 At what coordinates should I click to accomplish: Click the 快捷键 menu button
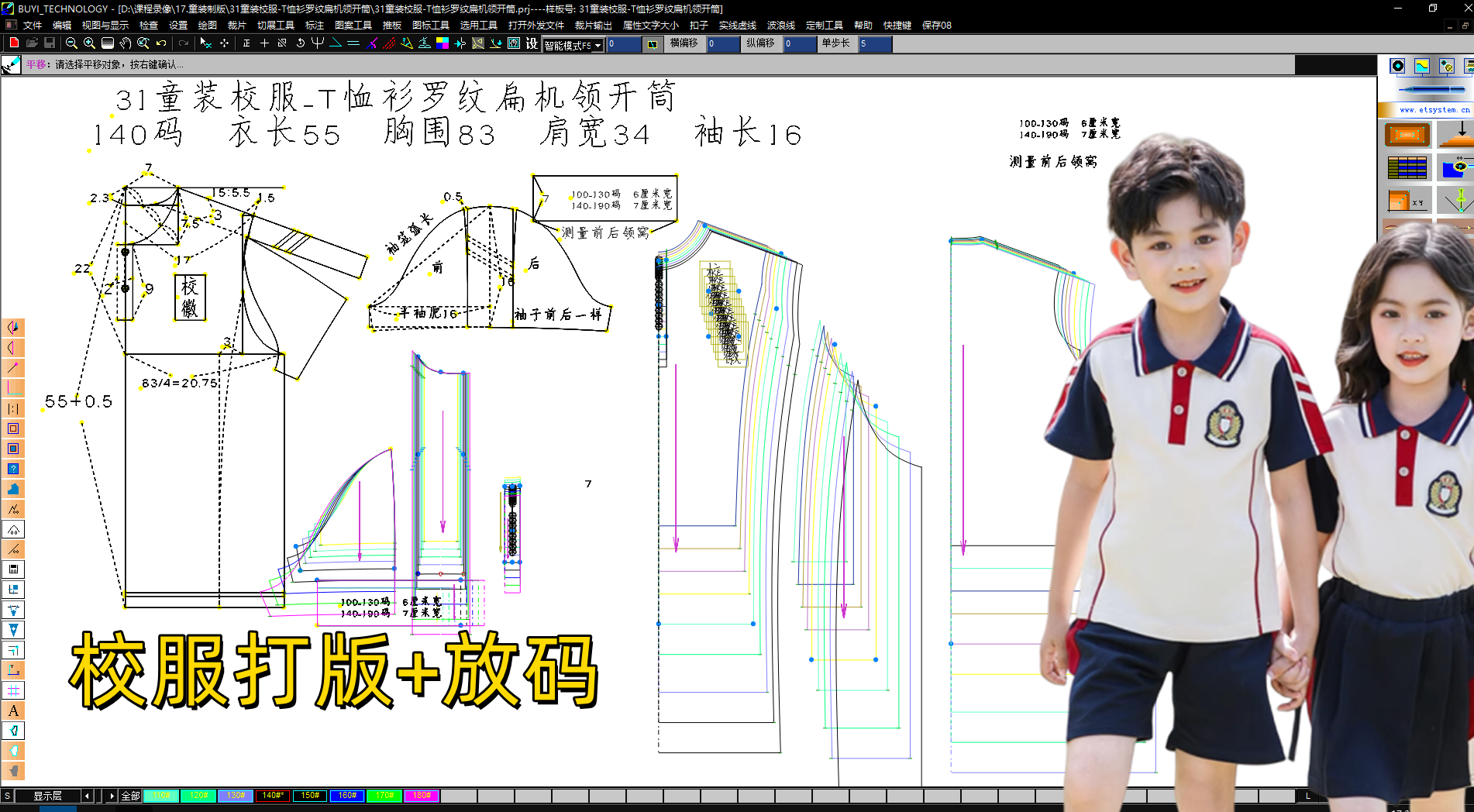coord(897,26)
